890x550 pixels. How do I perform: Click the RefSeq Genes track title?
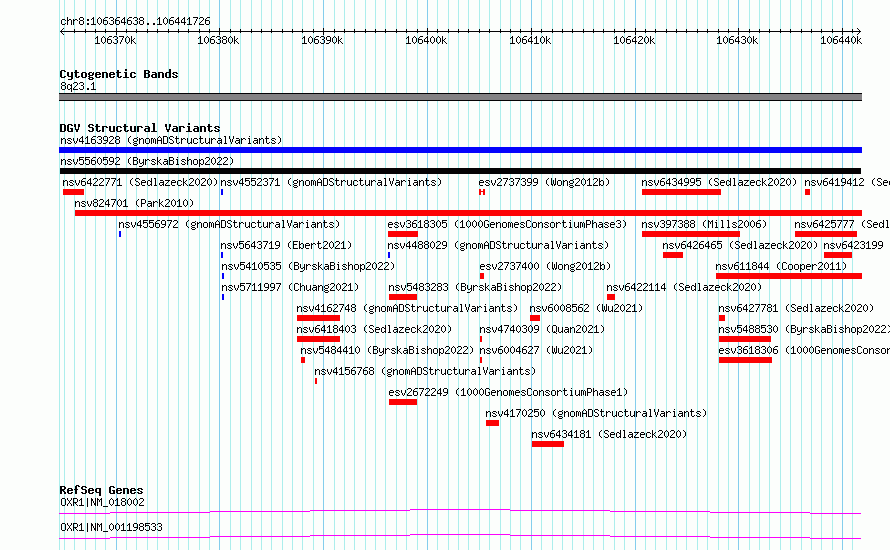tap(101, 490)
